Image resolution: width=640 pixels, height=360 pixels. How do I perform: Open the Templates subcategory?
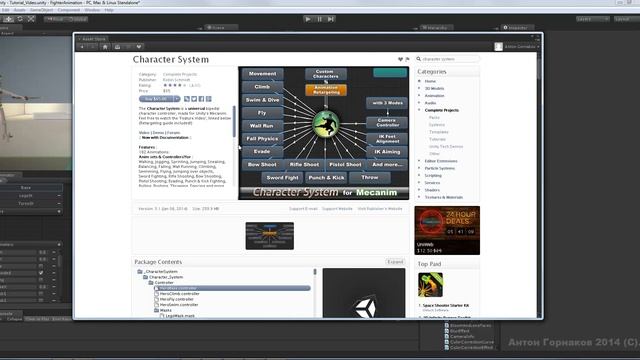pos(439,132)
